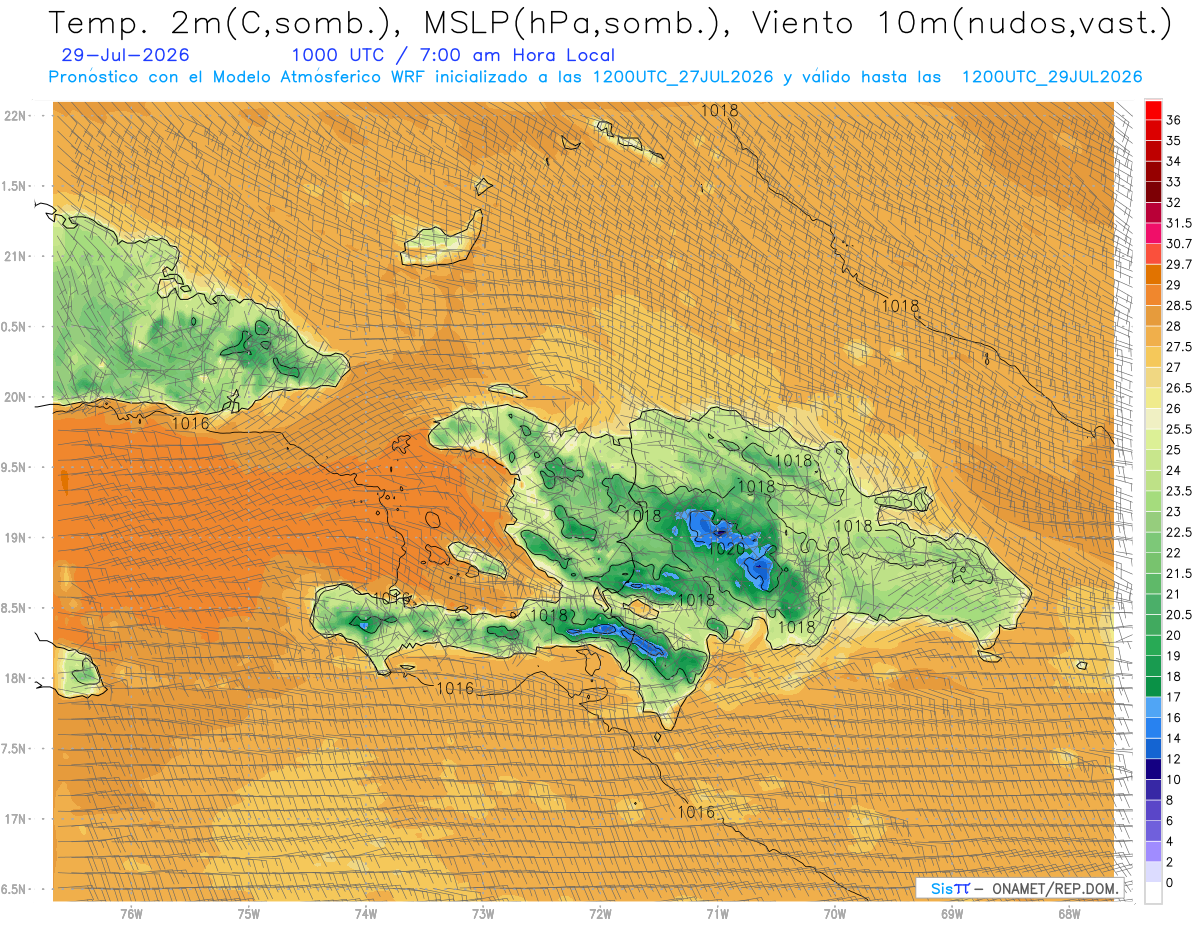Click legend value 4

point(1171,842)
